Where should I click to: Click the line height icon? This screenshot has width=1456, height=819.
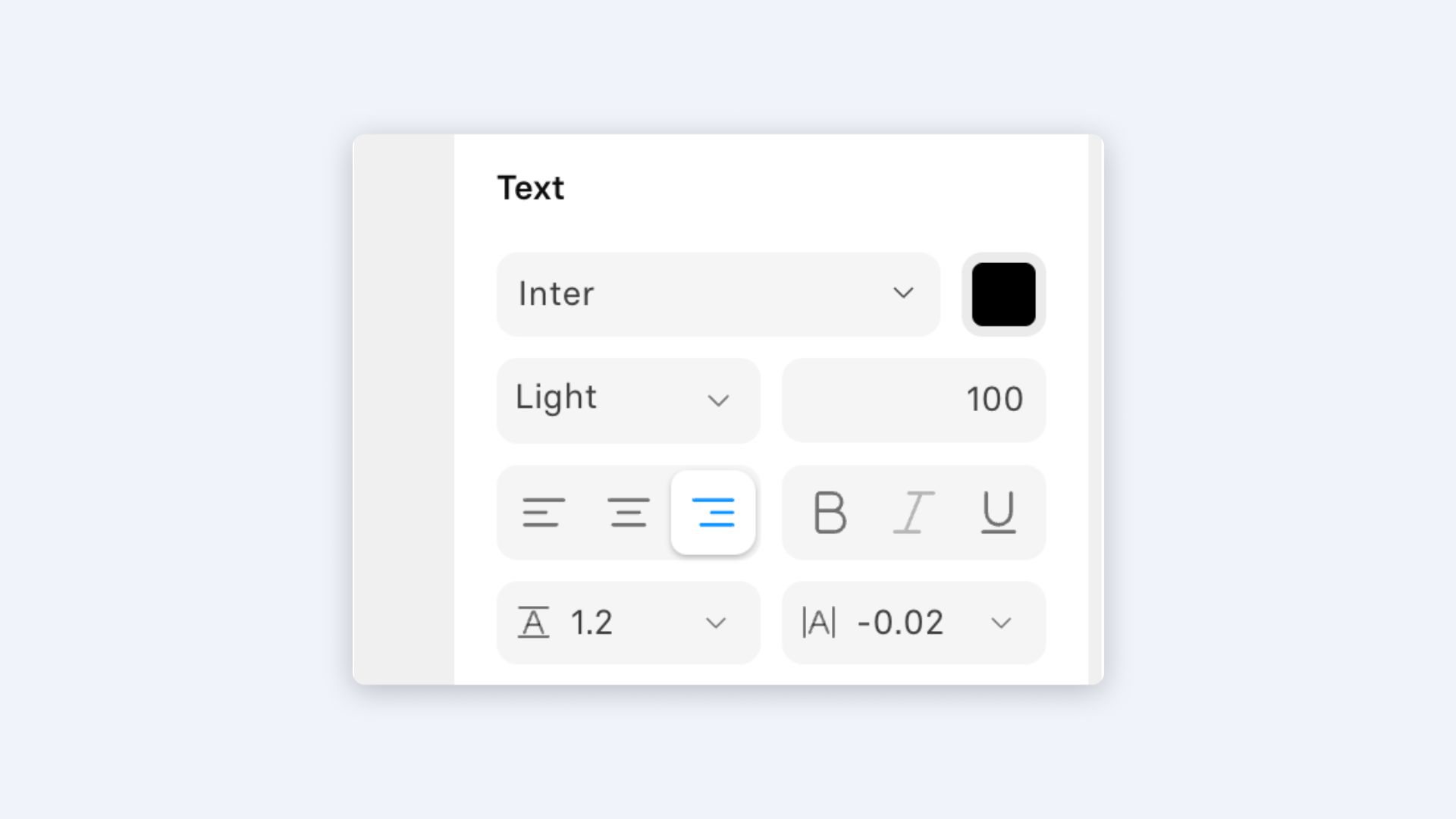point(533,623)
